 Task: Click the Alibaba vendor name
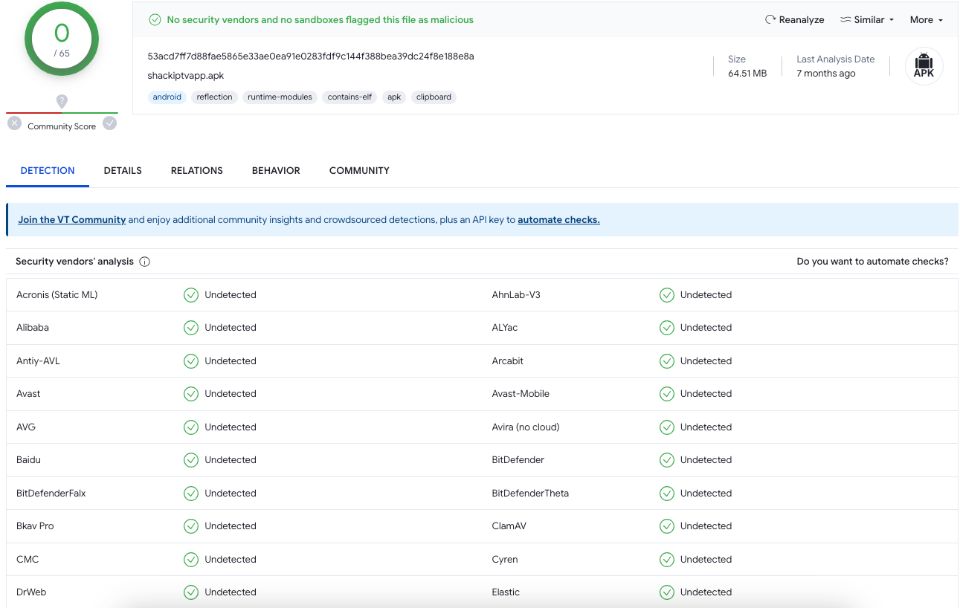click(32, 328)
